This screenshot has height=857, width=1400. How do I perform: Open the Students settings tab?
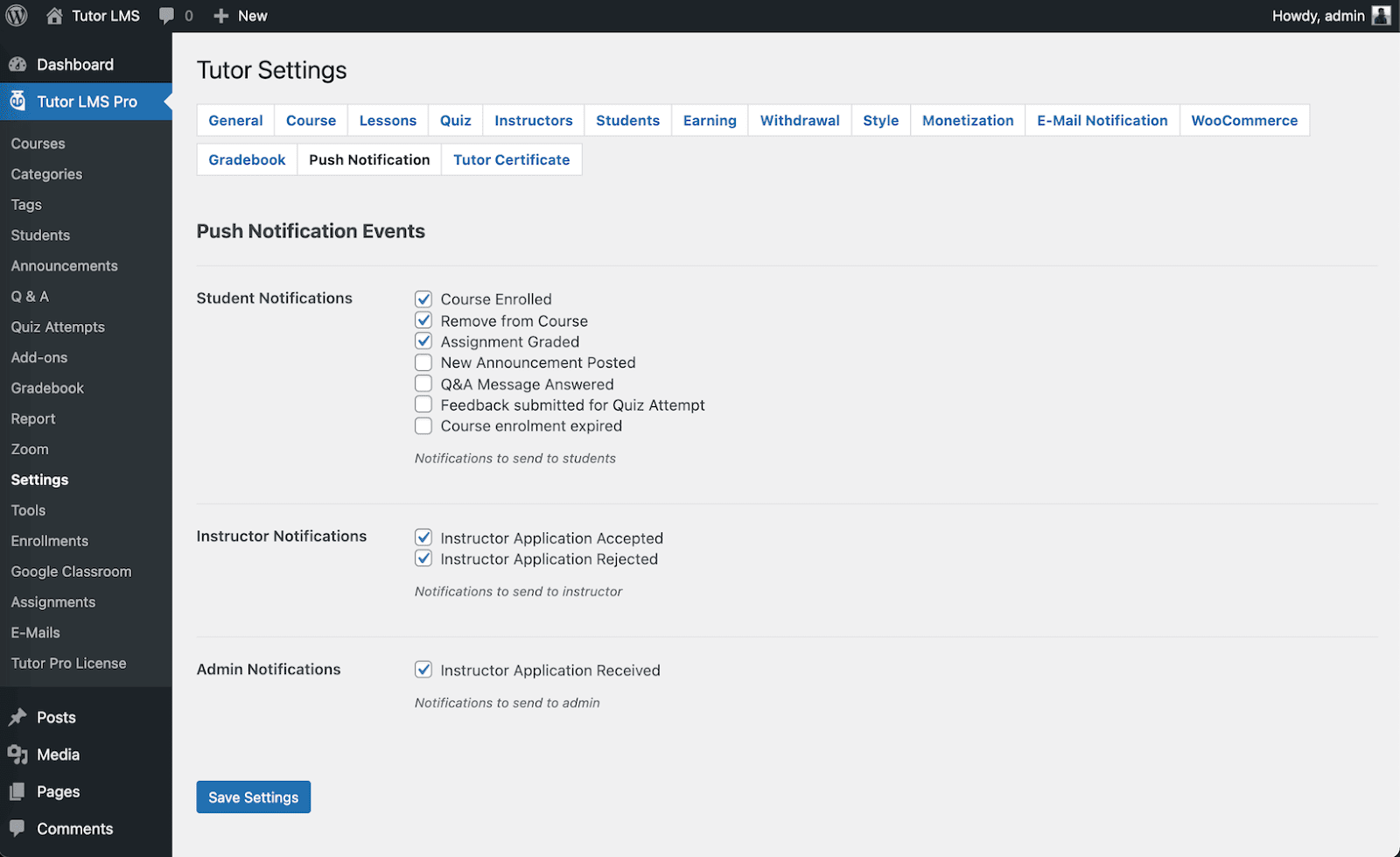(x=627, y=120)
